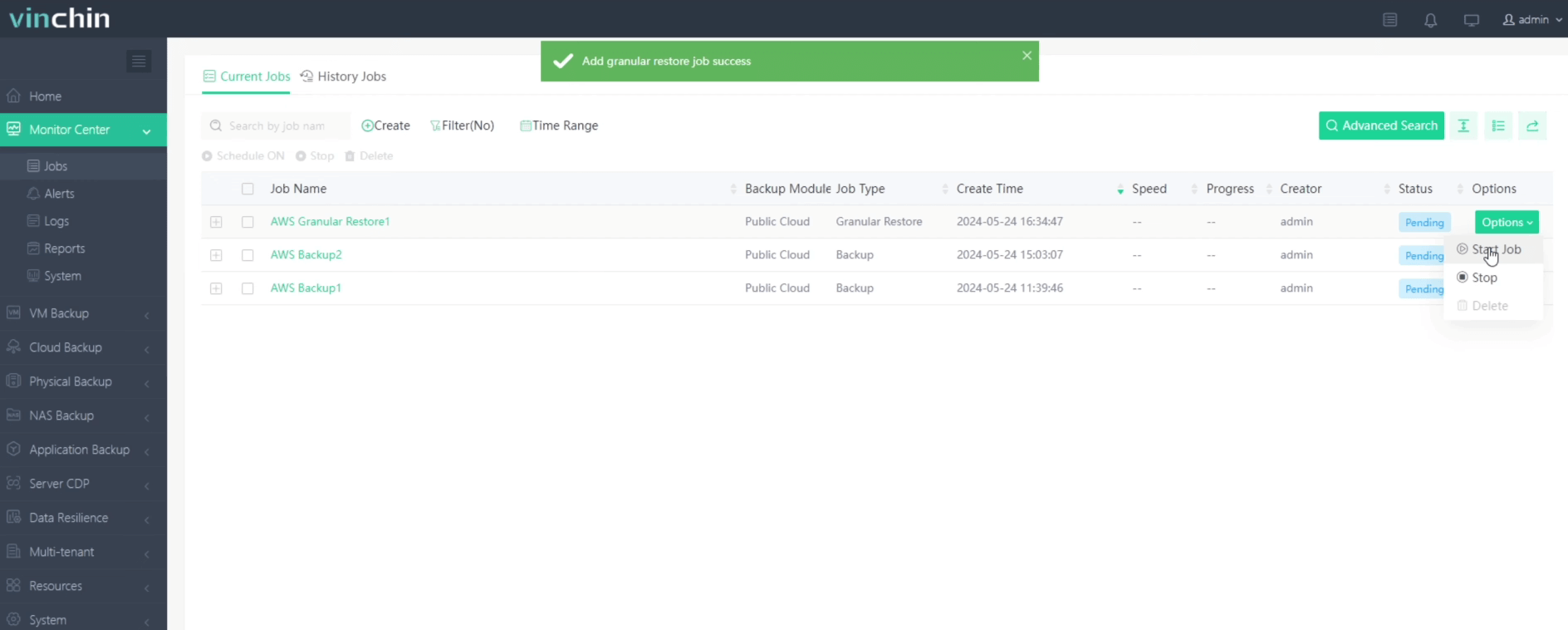Open the task list icon in top bar
The image size is (1568, 630).
1389,20
